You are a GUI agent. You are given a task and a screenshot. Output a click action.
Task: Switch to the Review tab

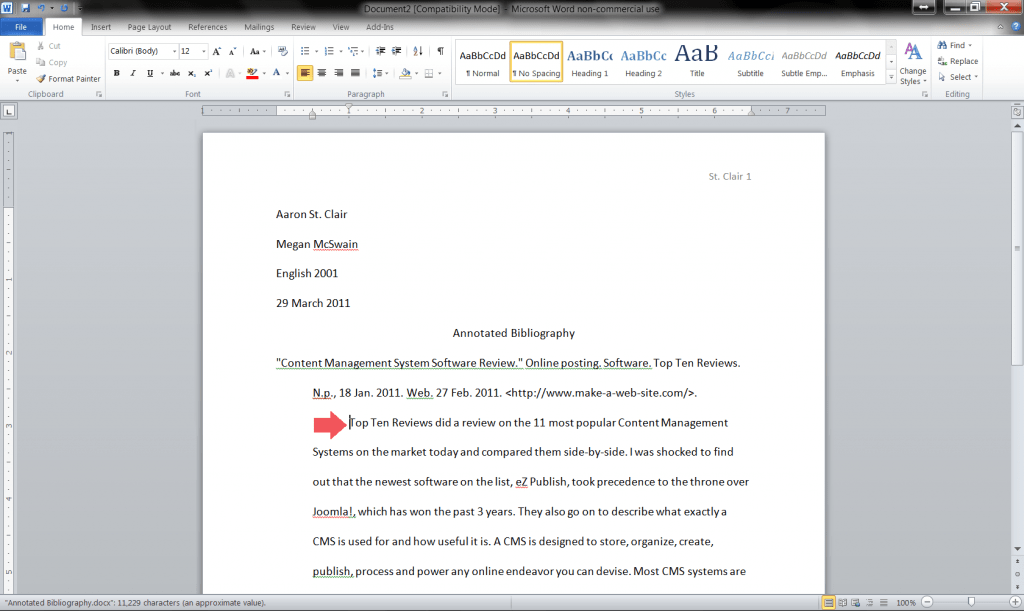click(x=303, y=27)
